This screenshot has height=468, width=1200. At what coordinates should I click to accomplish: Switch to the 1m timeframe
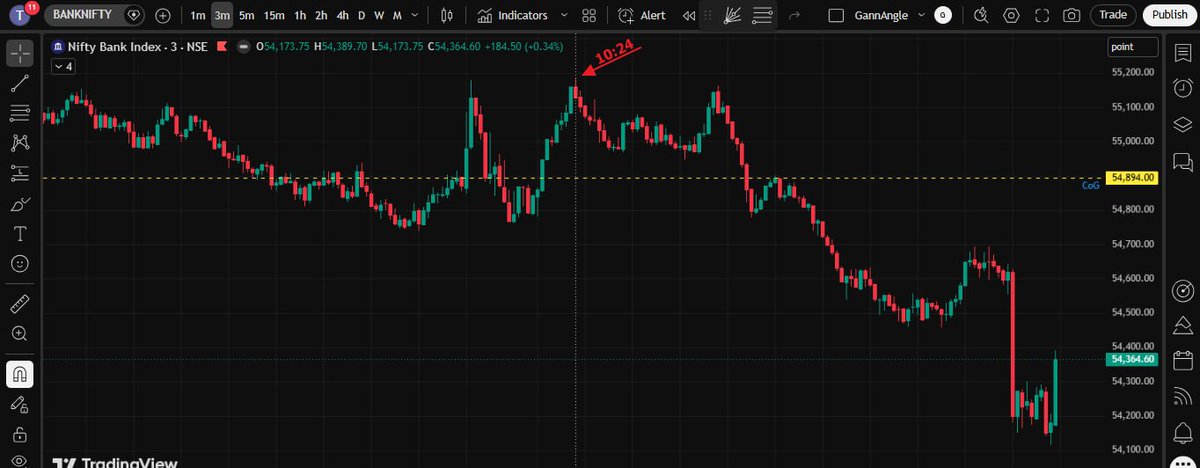198,15
